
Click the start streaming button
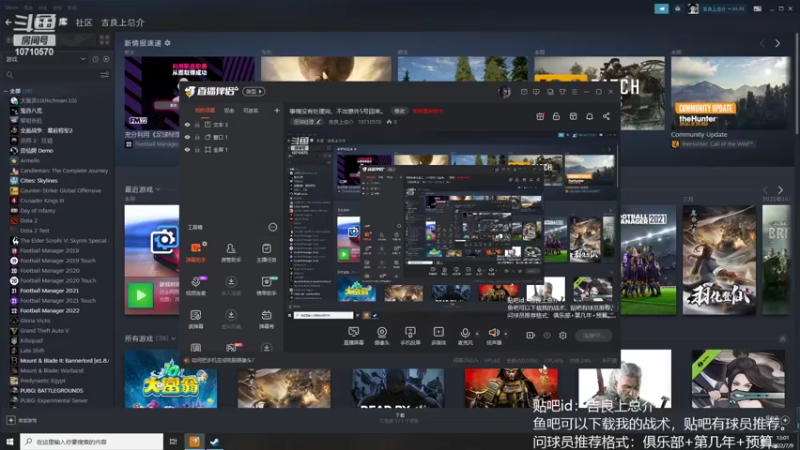pyautogui.click(x=593, y=335)
